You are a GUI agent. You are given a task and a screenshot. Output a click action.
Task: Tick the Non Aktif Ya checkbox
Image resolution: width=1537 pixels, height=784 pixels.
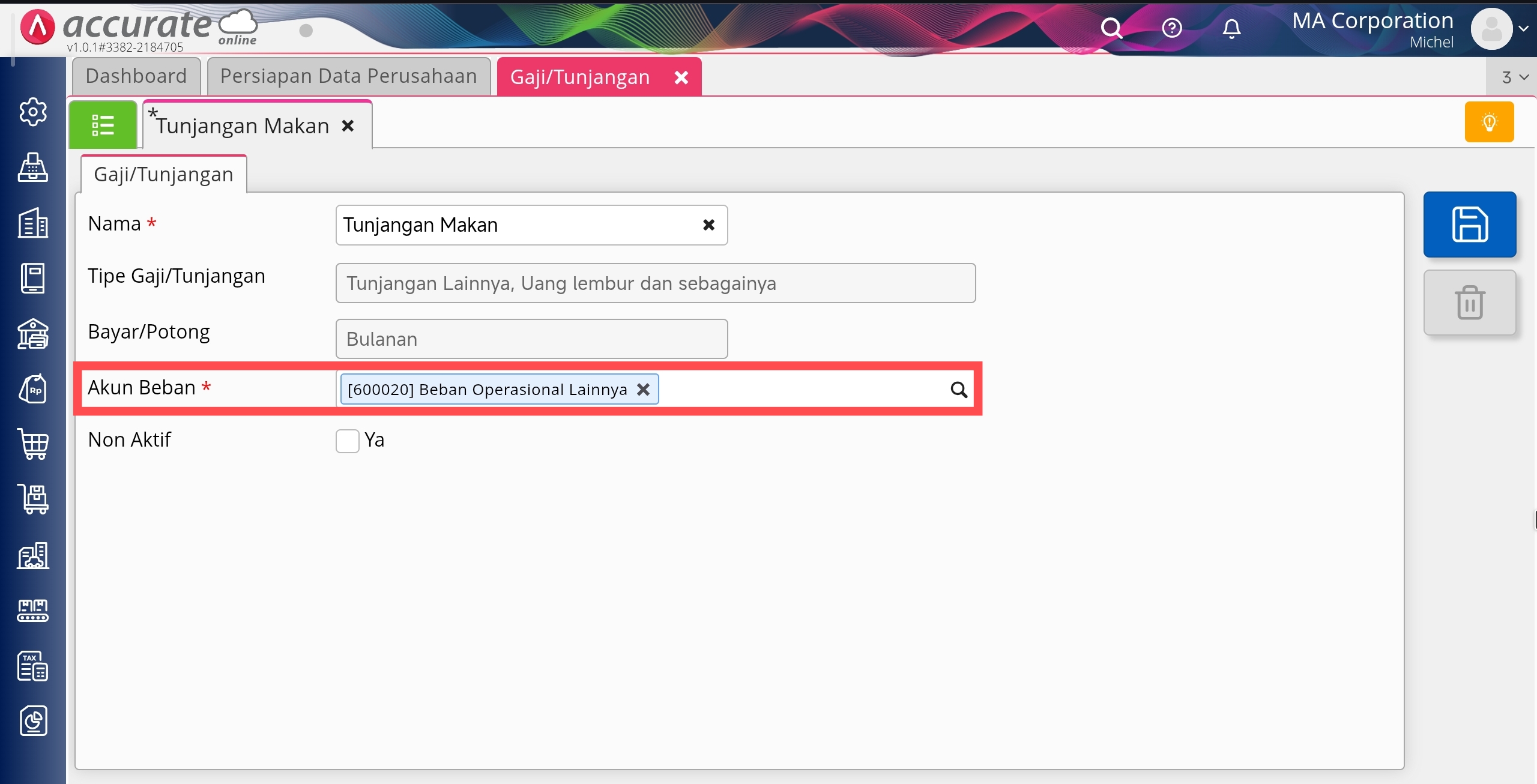(347, 441)
